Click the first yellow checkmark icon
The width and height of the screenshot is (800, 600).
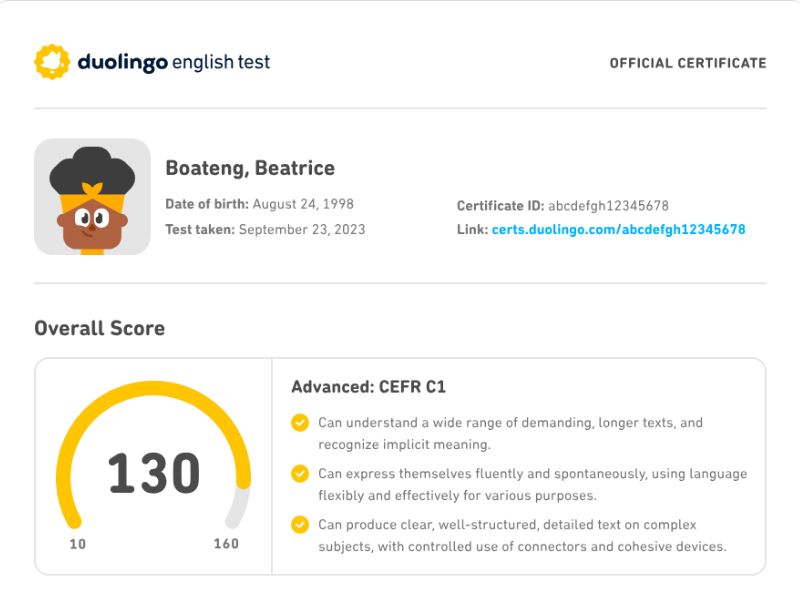tap(300, 423)
